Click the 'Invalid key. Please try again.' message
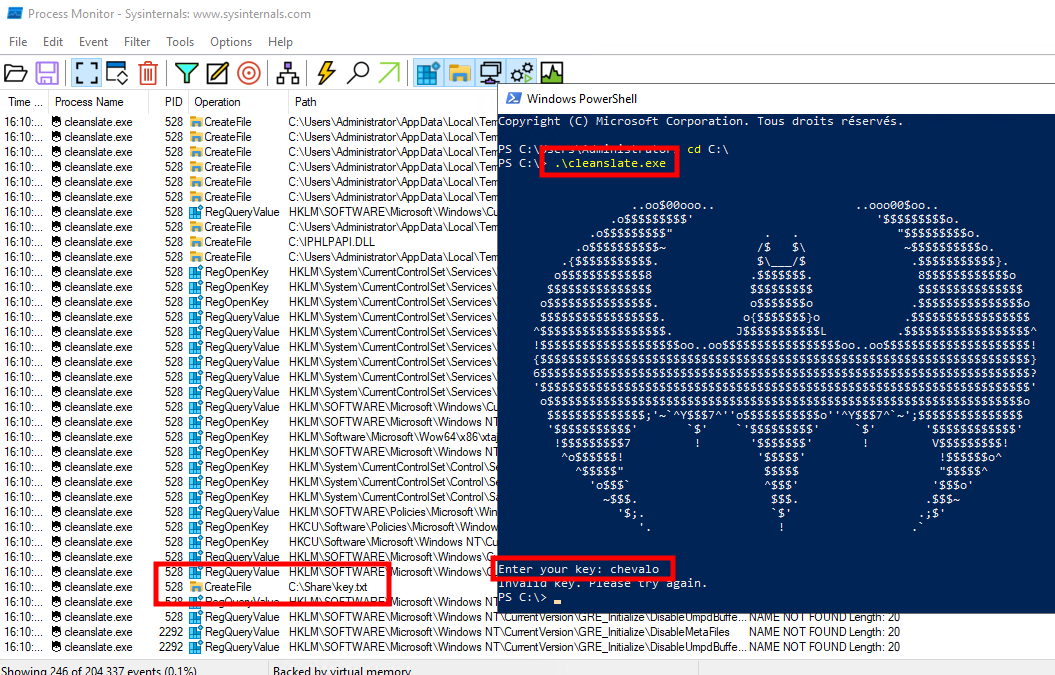This screenshot has height=675, width=1055. coord(602,583)
